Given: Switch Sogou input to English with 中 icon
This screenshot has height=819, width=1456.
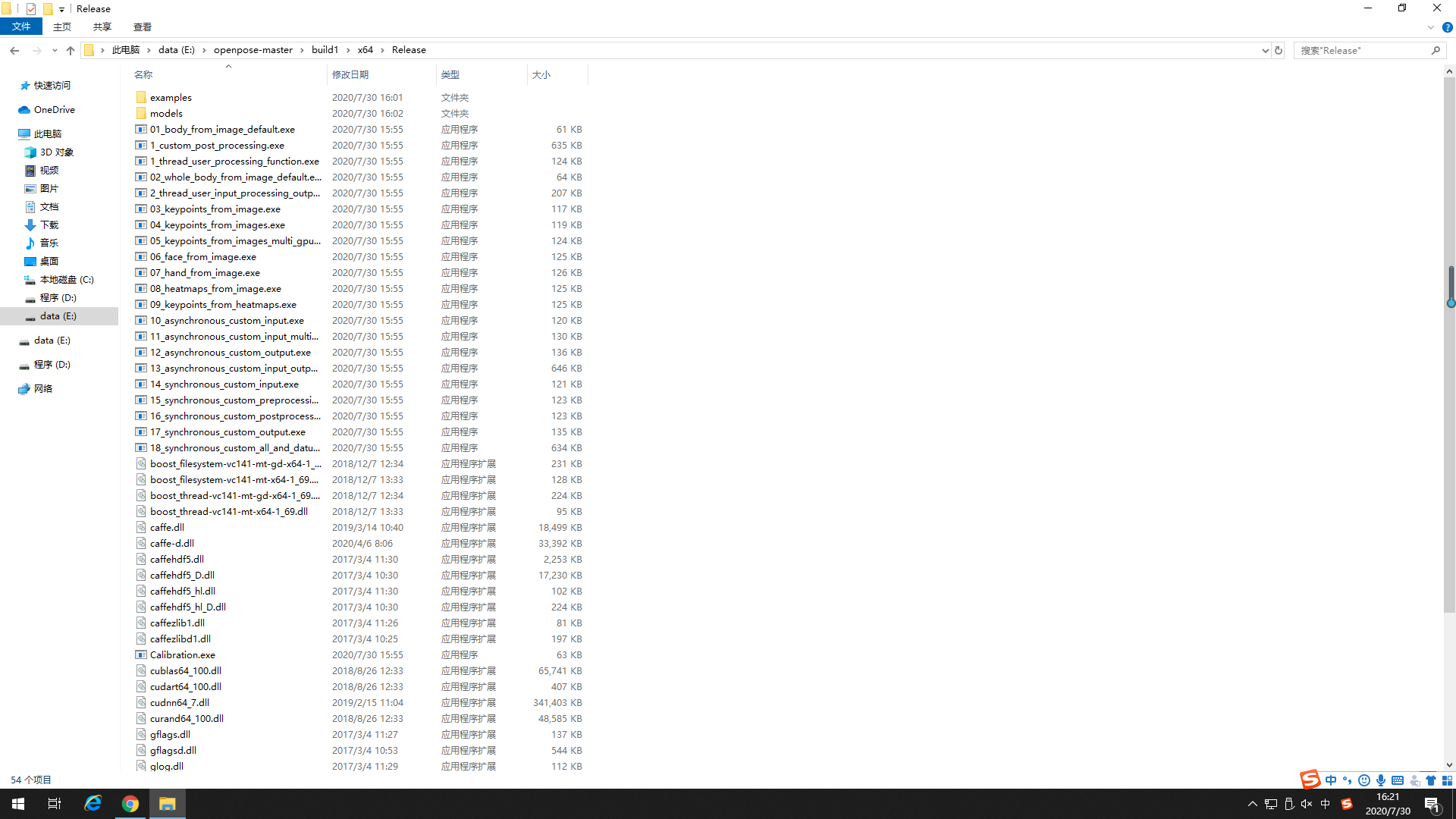Looking at the screenshot, I should pos(1331,780).
